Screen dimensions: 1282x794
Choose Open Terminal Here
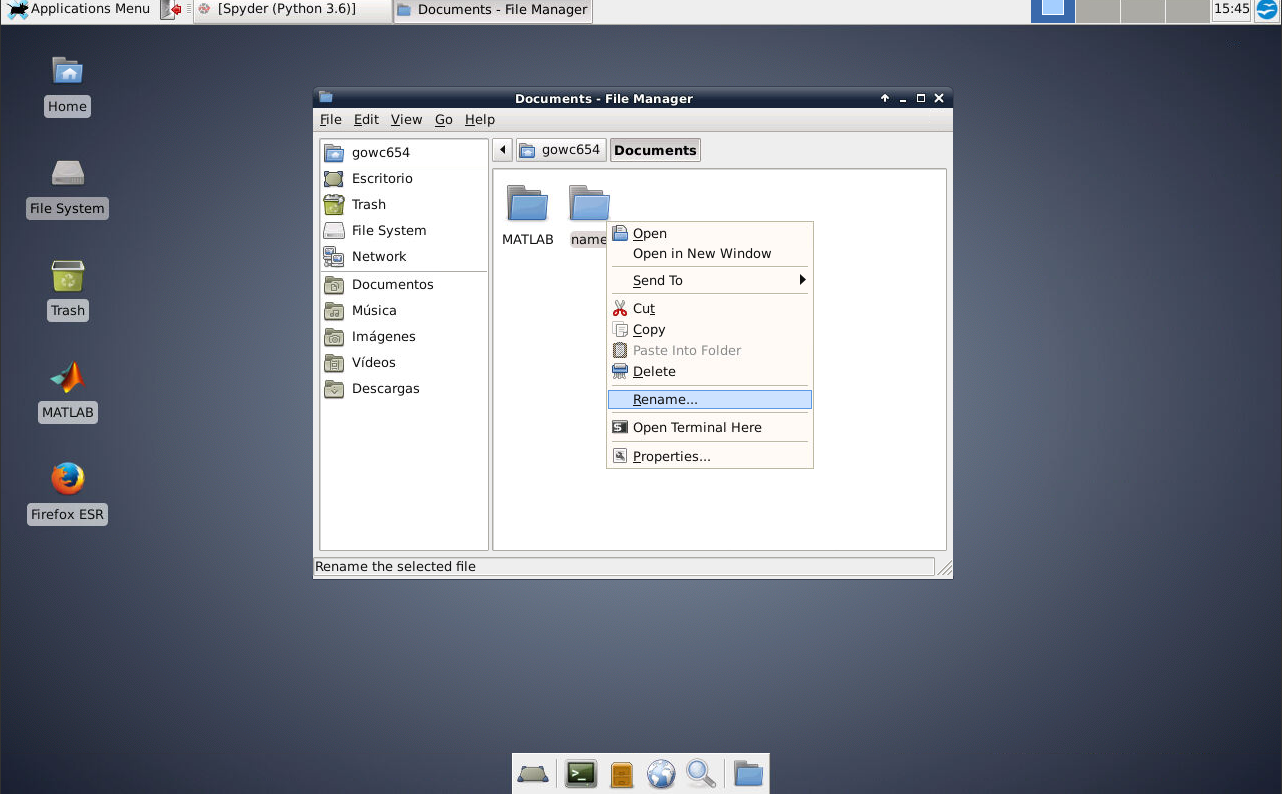click(710, 427)
